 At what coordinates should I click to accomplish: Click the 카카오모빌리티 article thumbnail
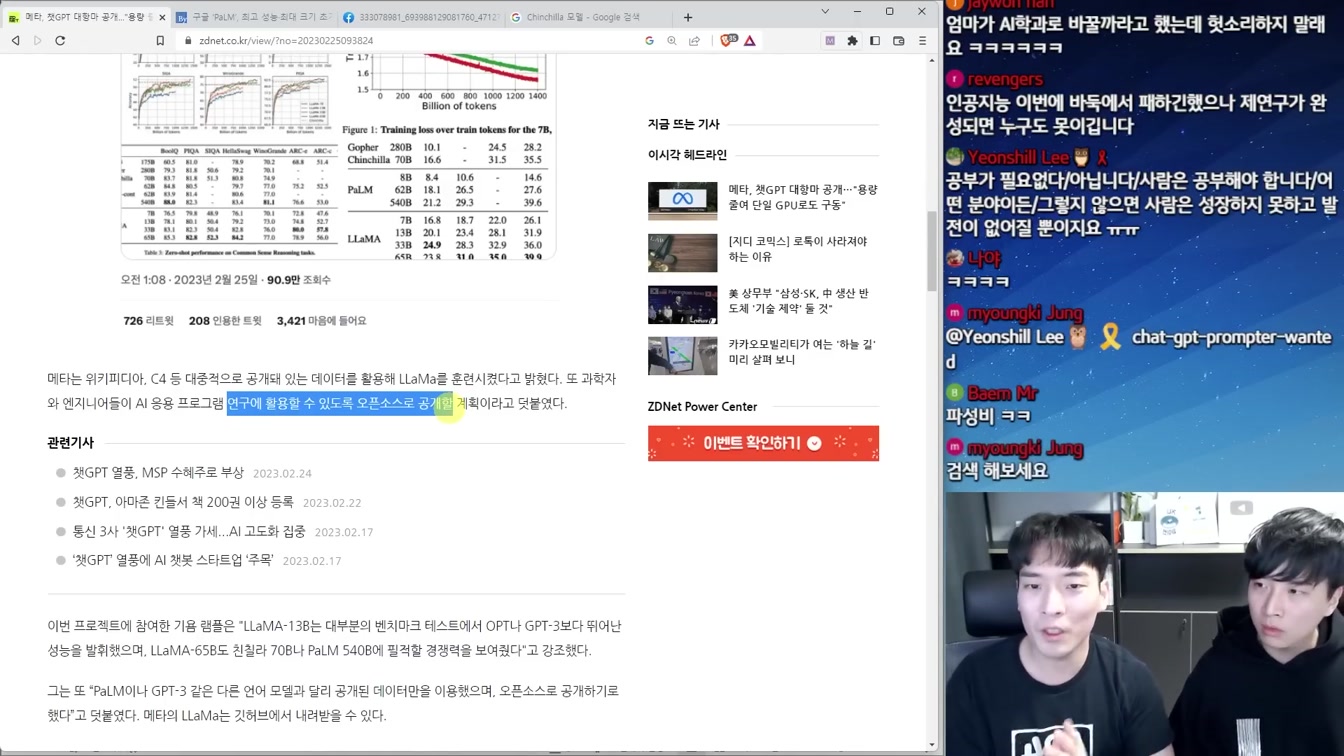(x=683, y=356)
